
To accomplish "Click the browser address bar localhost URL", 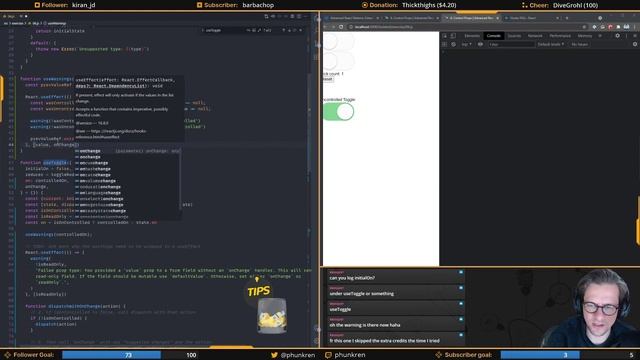I will point(384,27).
